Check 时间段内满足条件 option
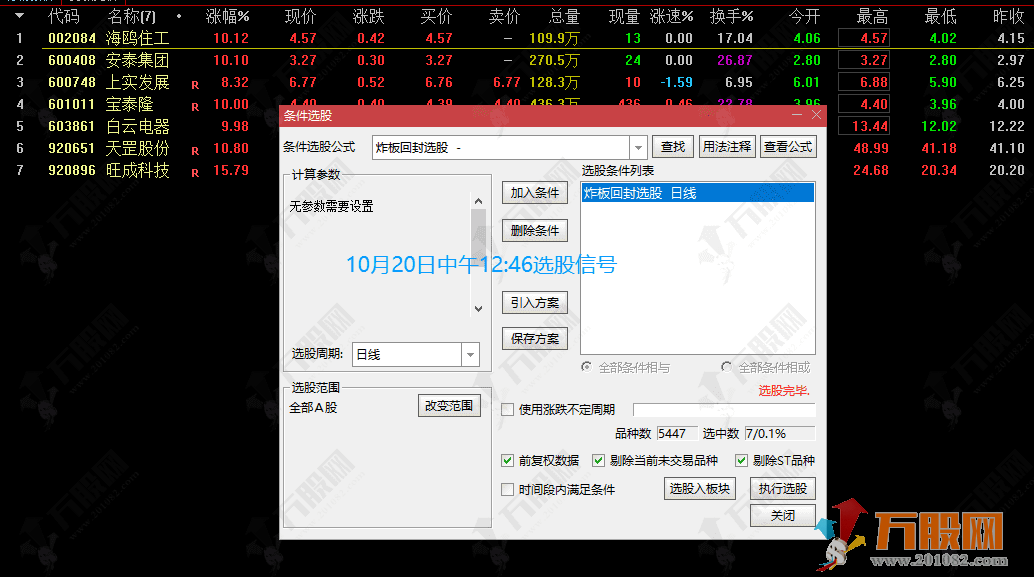The height and width of the screenshot is (577, 1034). click(508, 490)
